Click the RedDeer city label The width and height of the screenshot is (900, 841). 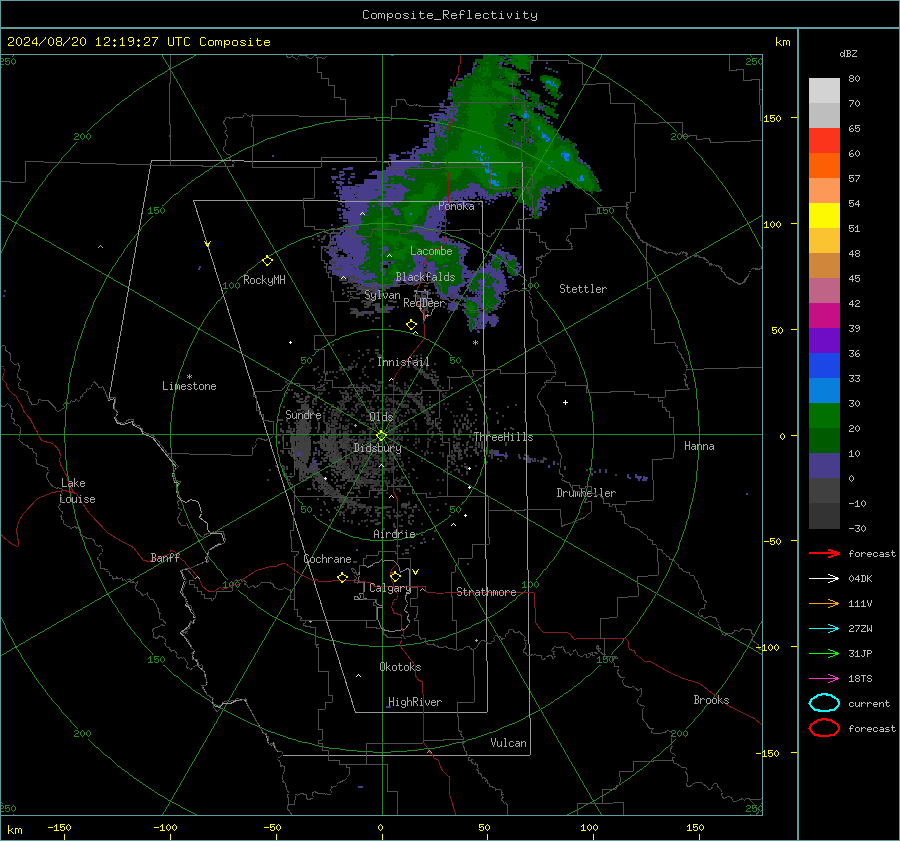tap(424, 303)
